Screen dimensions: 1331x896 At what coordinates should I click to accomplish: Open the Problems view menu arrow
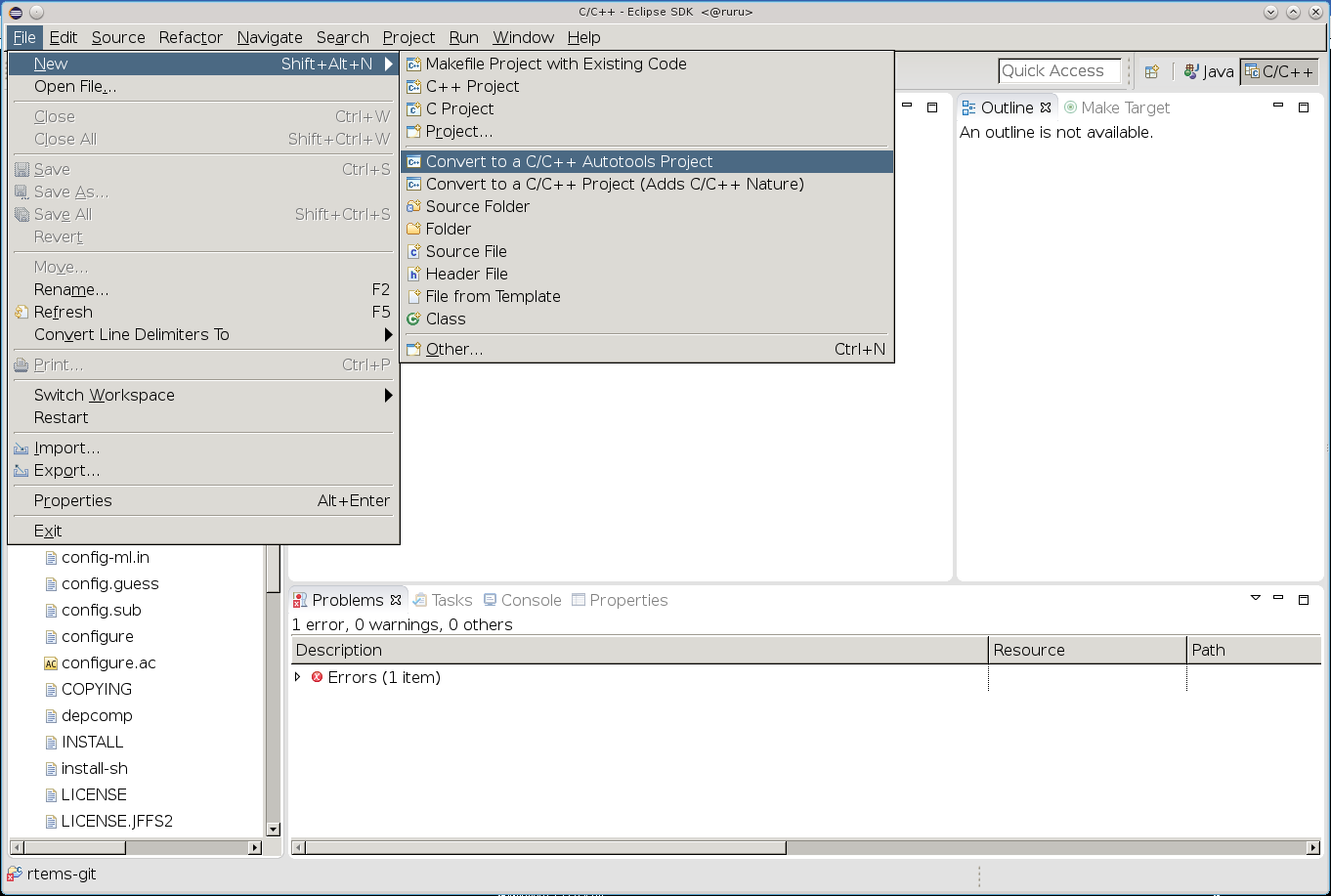pos(1256,598)
